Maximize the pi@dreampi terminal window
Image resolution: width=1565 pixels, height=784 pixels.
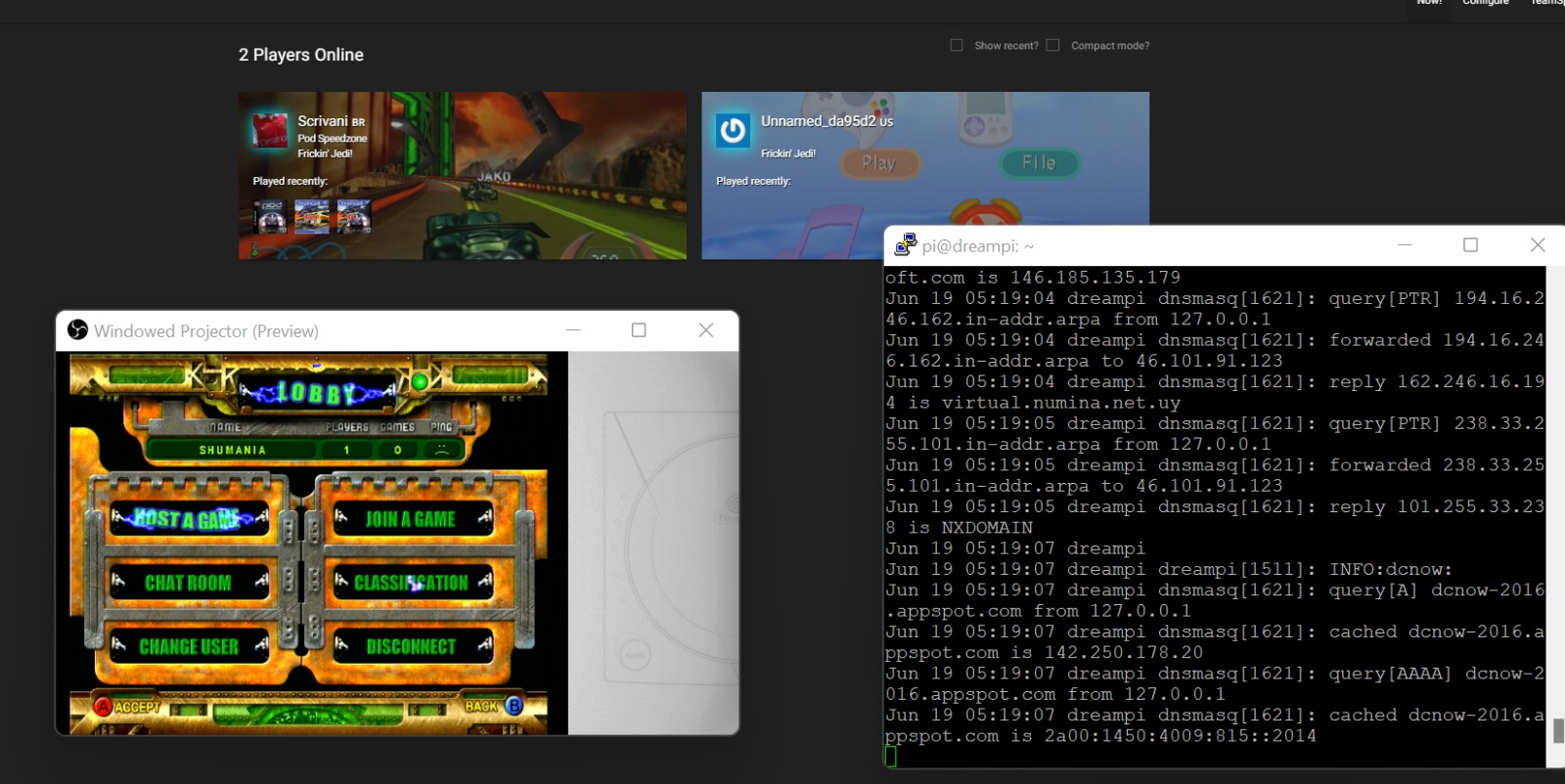1470,244
